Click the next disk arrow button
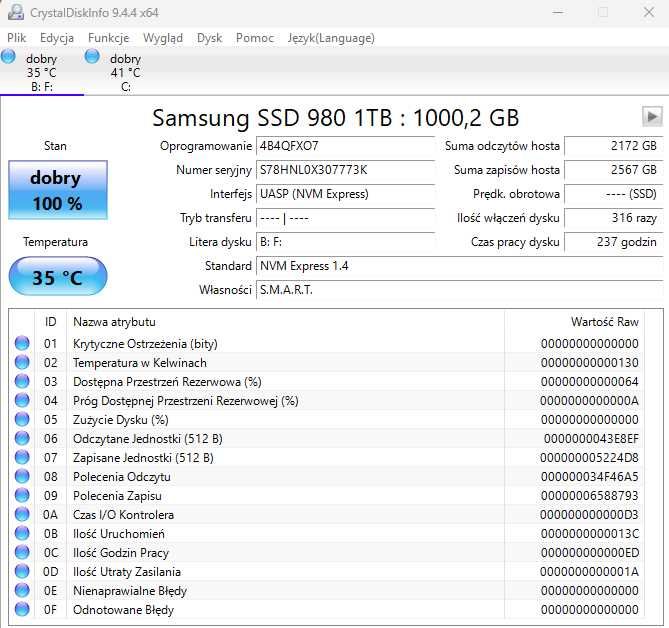The width and height of the screenshot is (669, 628). 652,116
